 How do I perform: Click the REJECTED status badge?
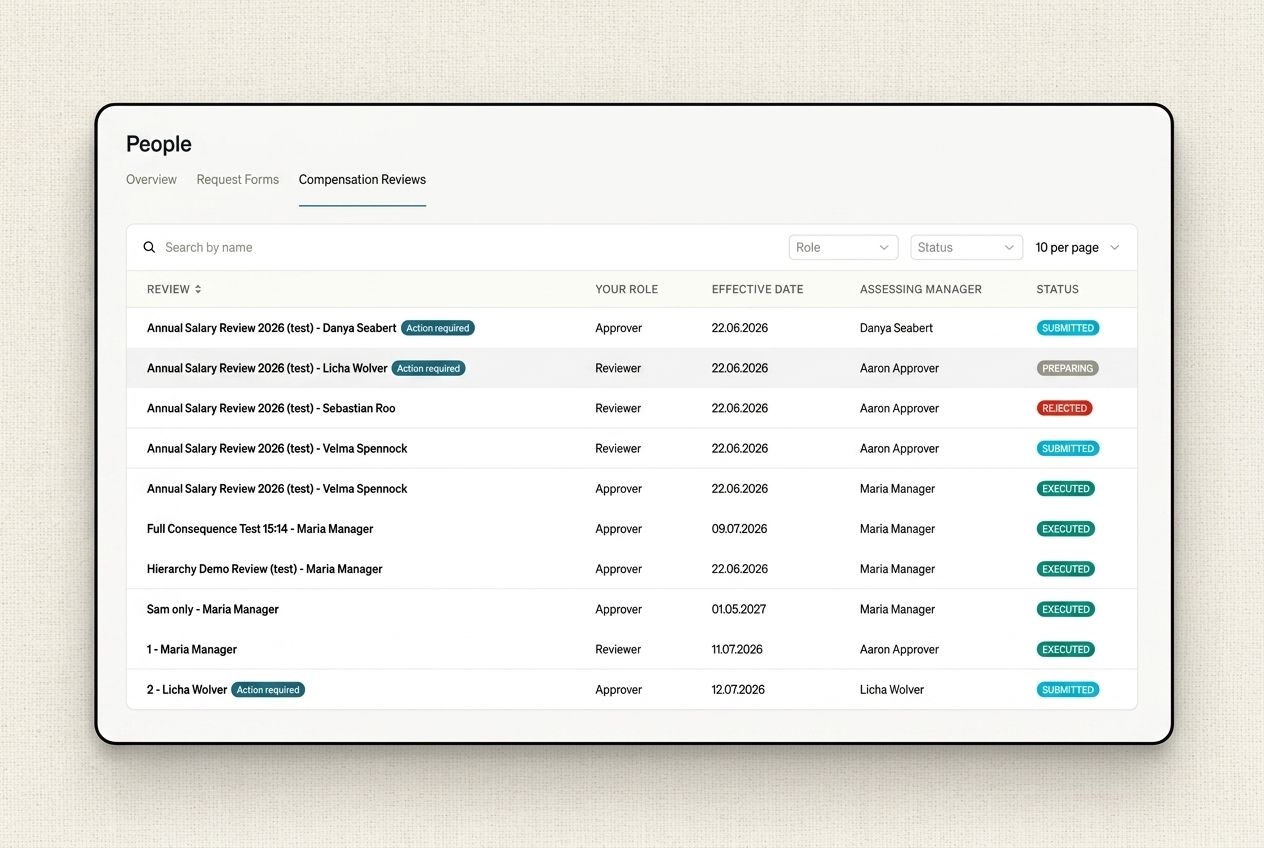click(x=1065, y=408)
